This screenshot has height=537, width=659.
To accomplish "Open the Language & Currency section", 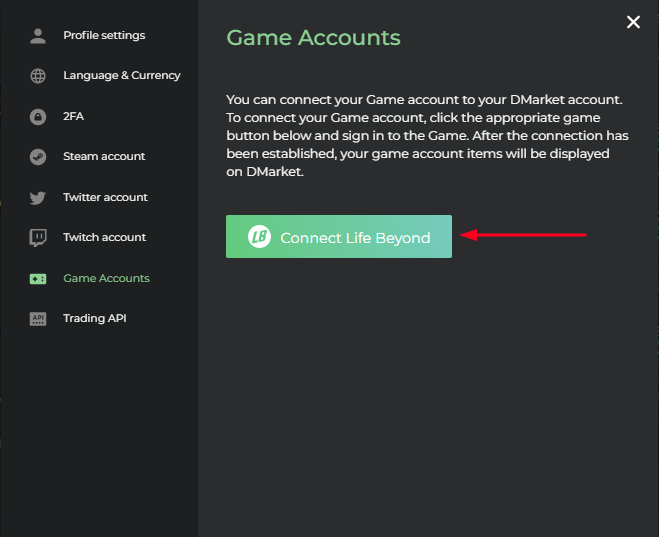I will [x=122, y=75].
